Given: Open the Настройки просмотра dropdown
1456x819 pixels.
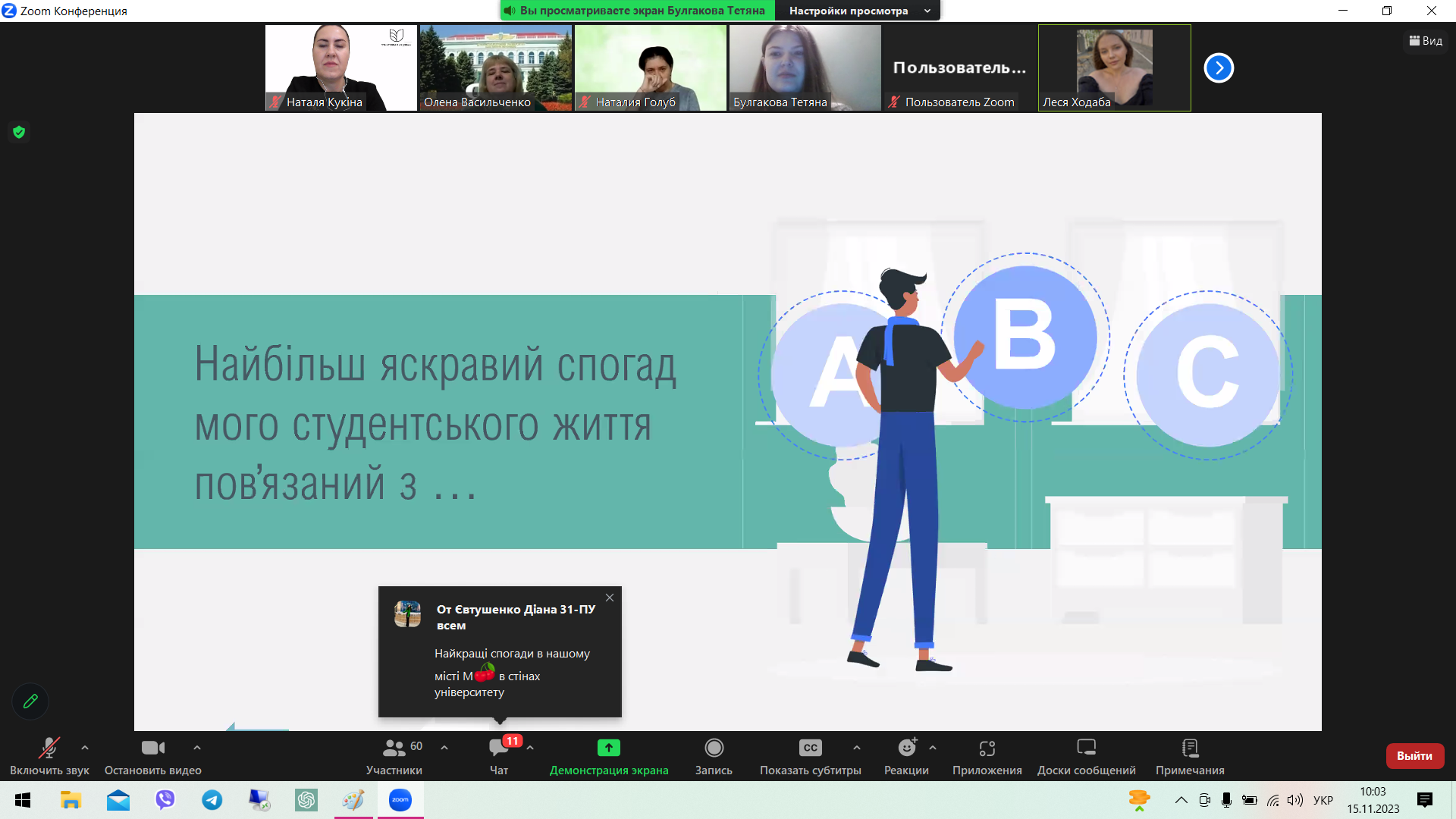Looking at the screenshot, I should pos(858,11).
